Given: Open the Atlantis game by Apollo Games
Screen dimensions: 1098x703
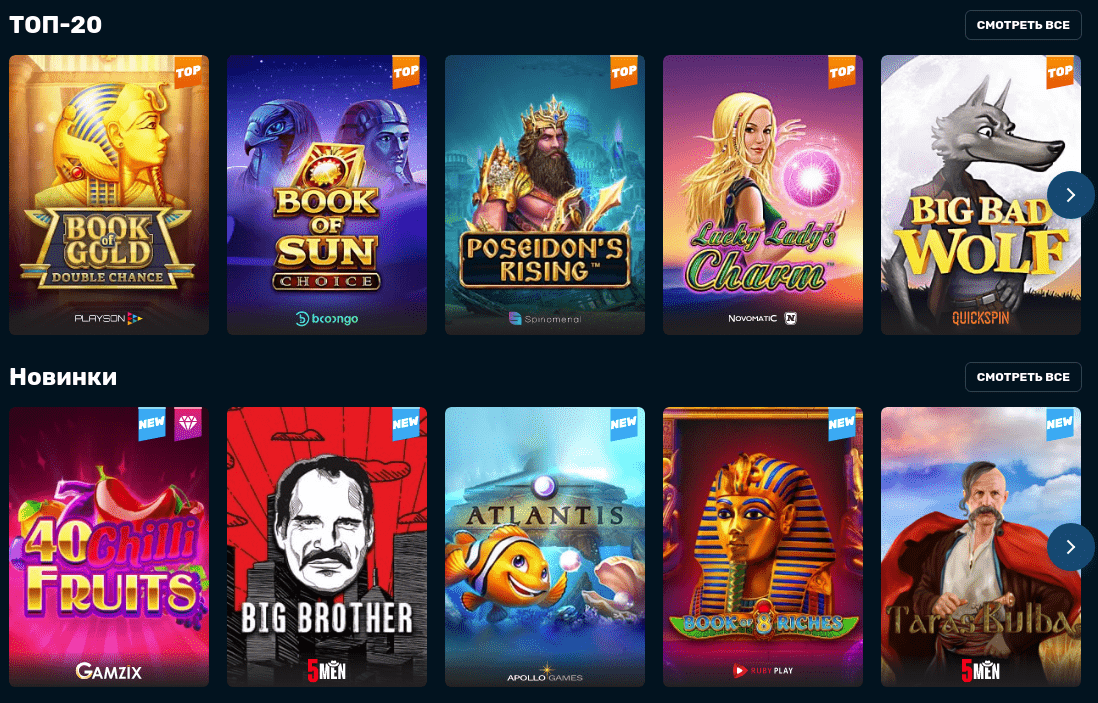Looking at the screenshot, I should pos(545,547).
